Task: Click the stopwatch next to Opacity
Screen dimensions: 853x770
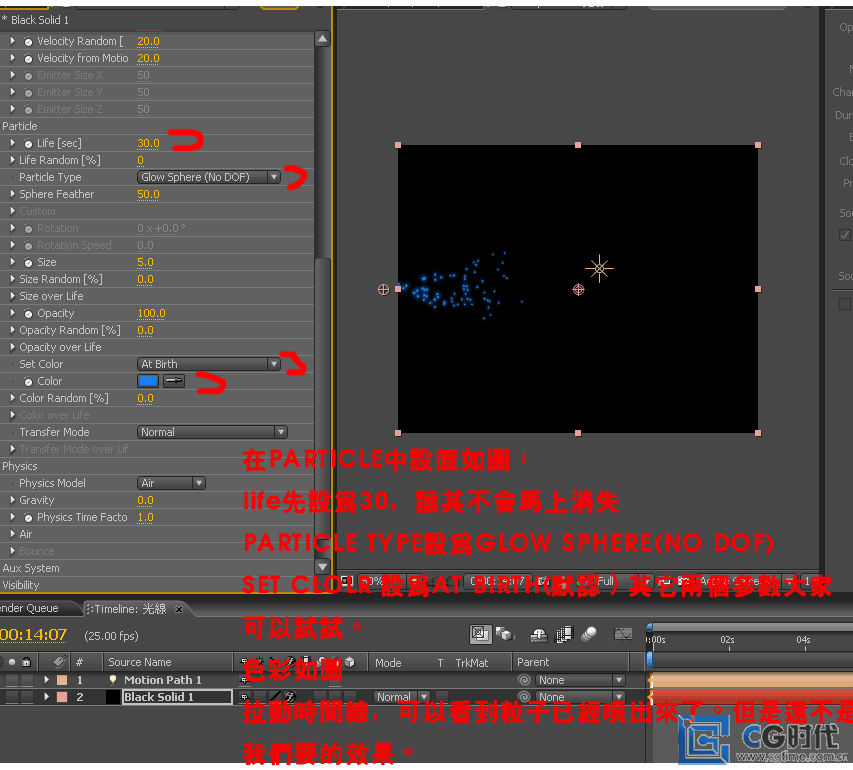Action: [x=28, y=314]
